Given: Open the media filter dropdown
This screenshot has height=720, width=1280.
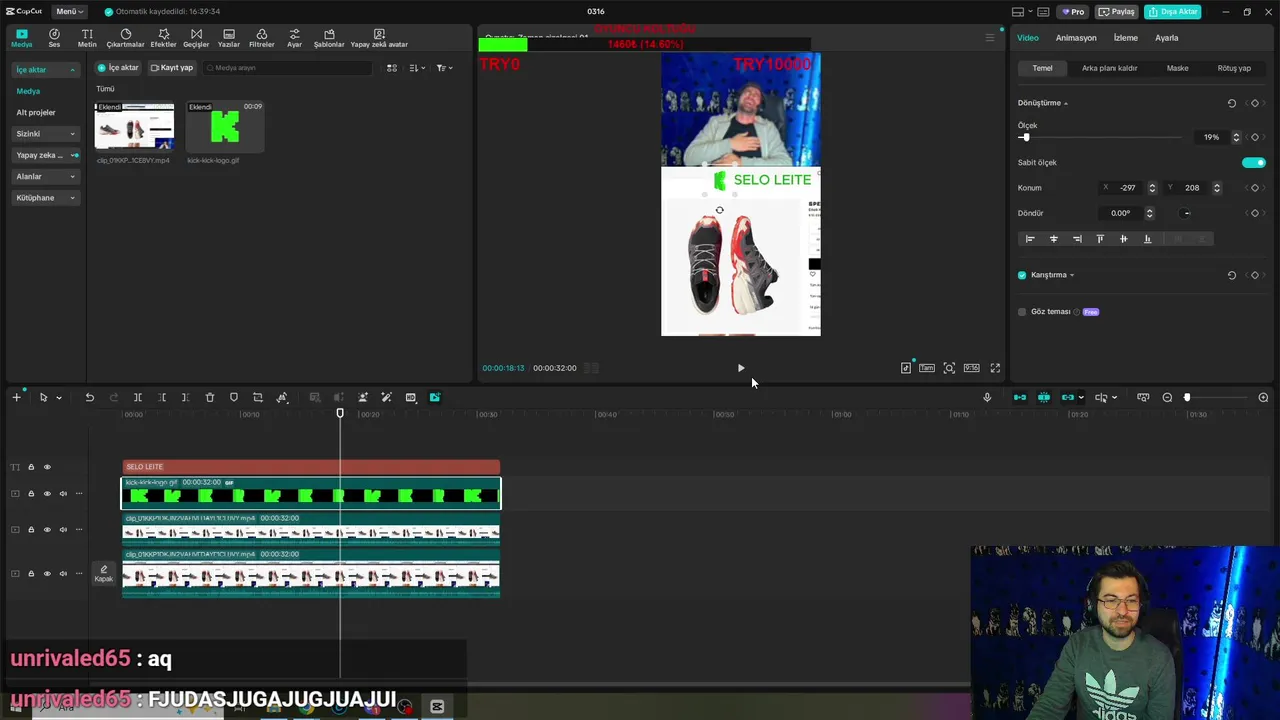Looking at the screenshot, I should 444,68.
